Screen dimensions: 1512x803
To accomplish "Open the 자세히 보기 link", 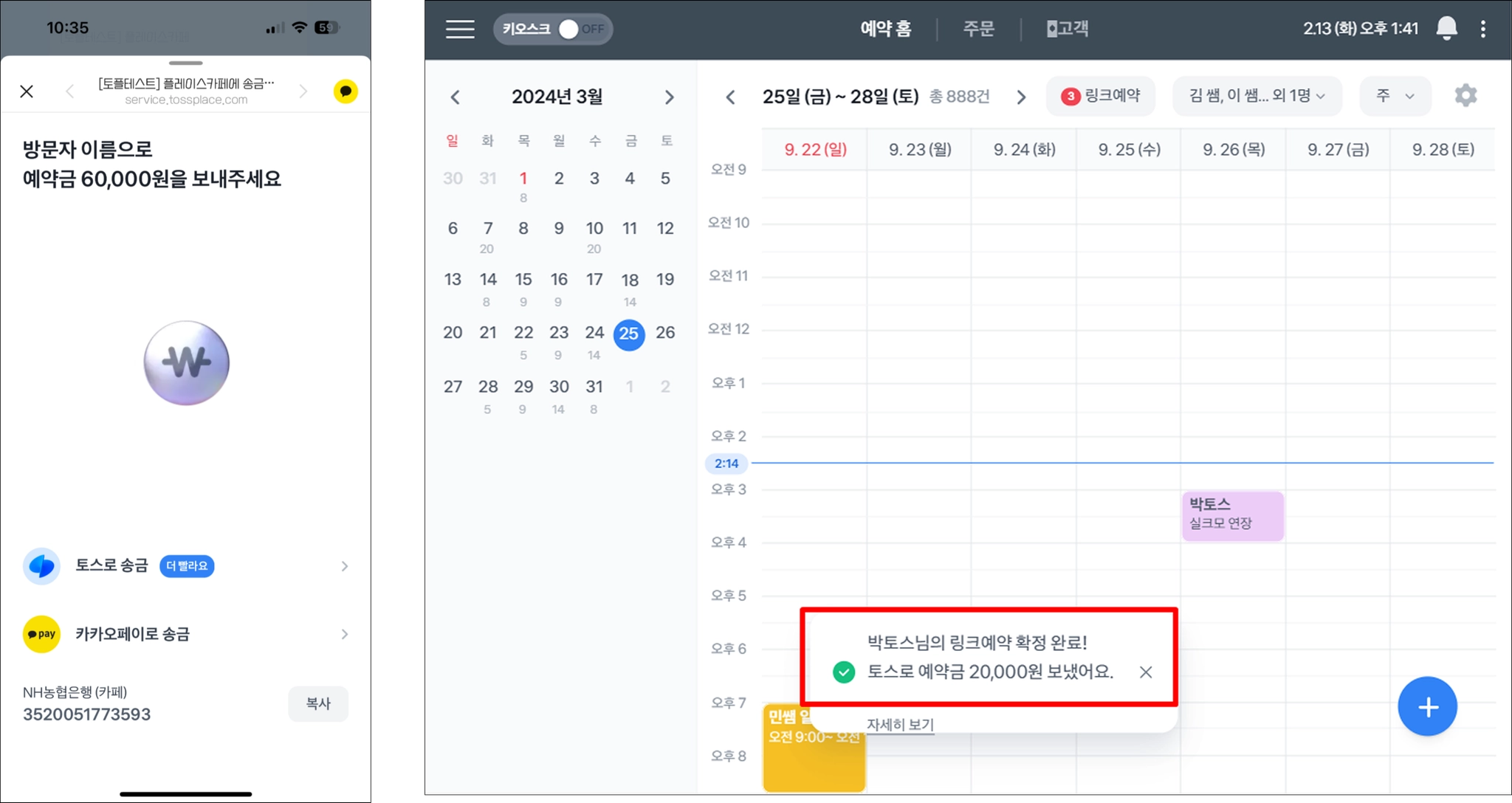I will tap(900, 725).
